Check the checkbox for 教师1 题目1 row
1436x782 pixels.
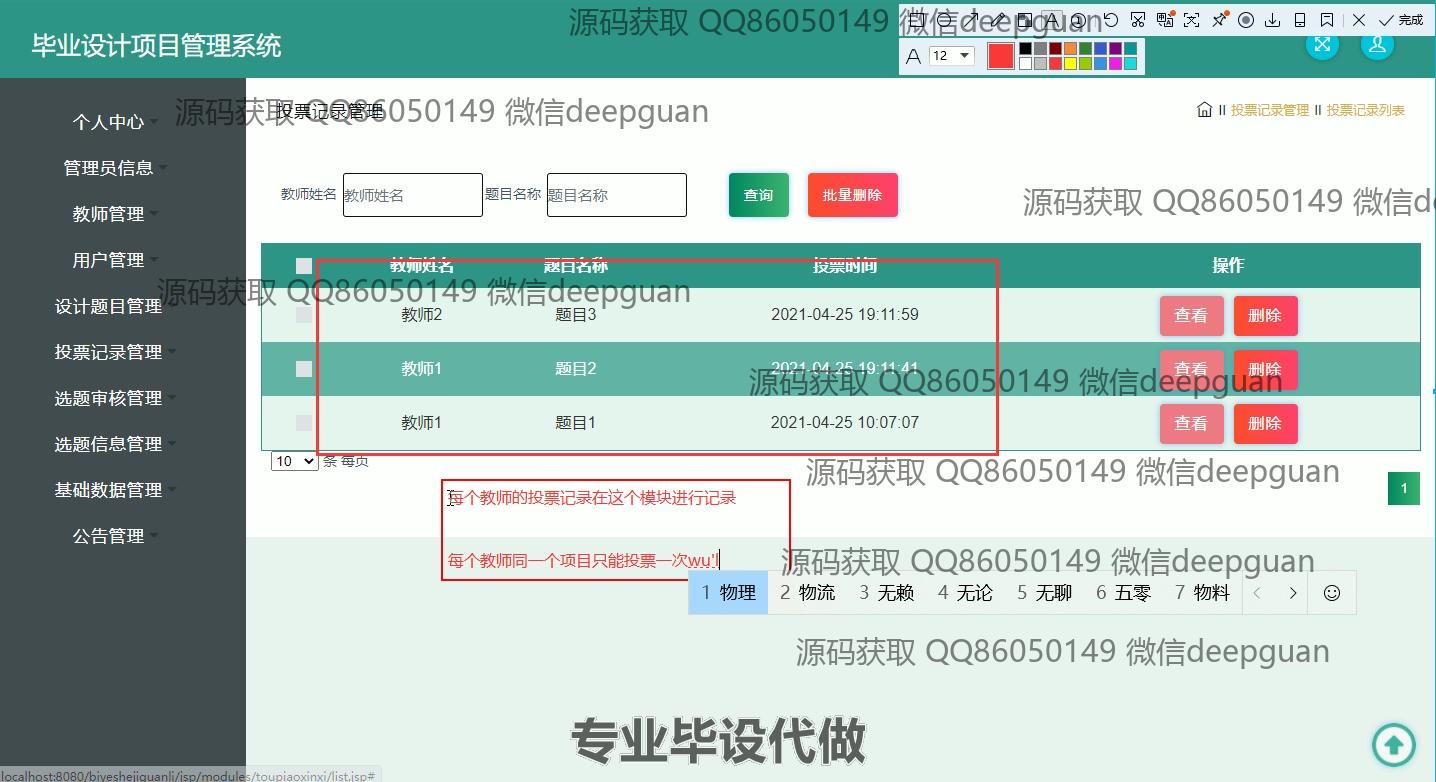pyautogui.click(x=304, y=423)
